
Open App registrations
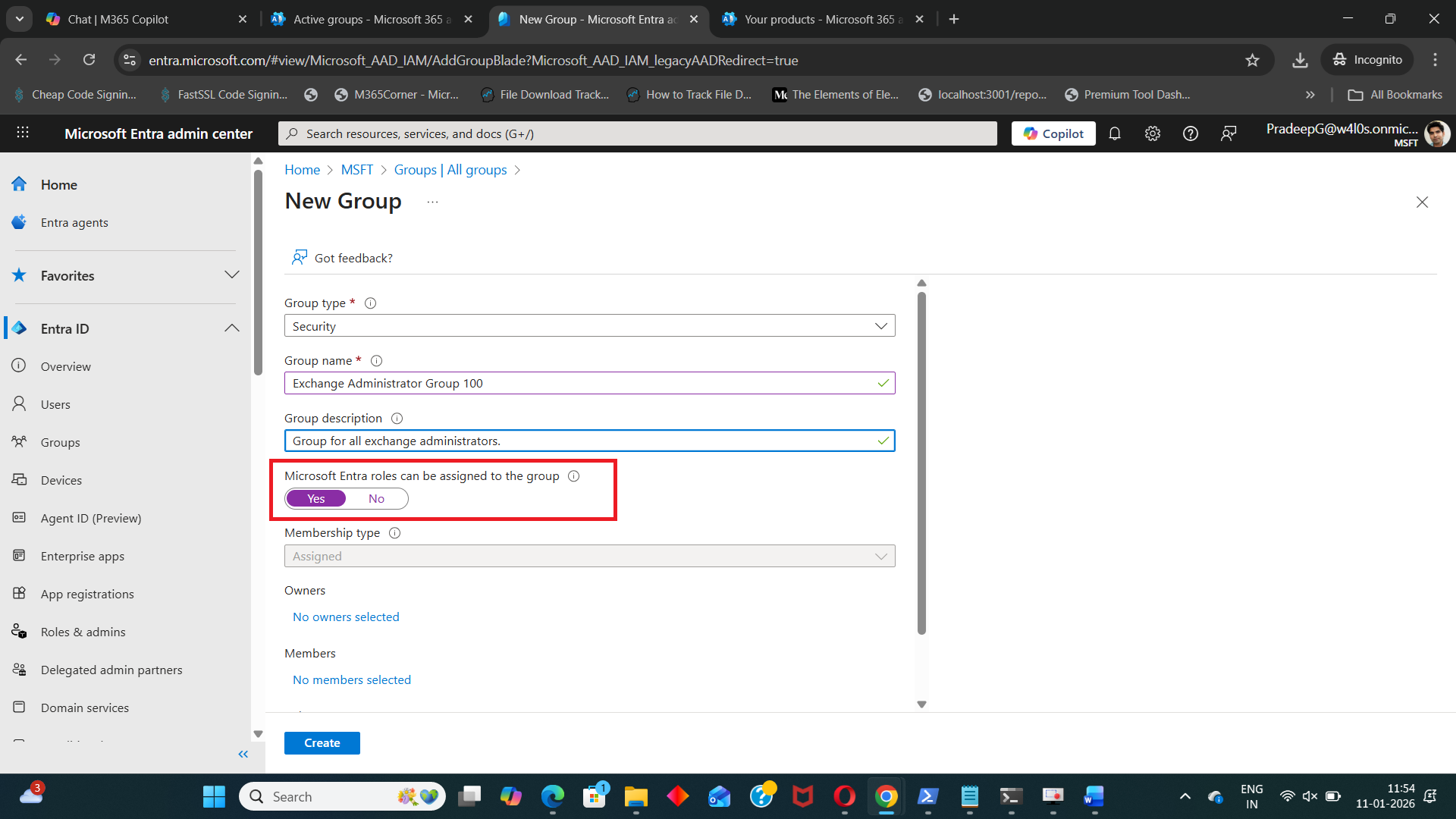[x=87, y=594]
